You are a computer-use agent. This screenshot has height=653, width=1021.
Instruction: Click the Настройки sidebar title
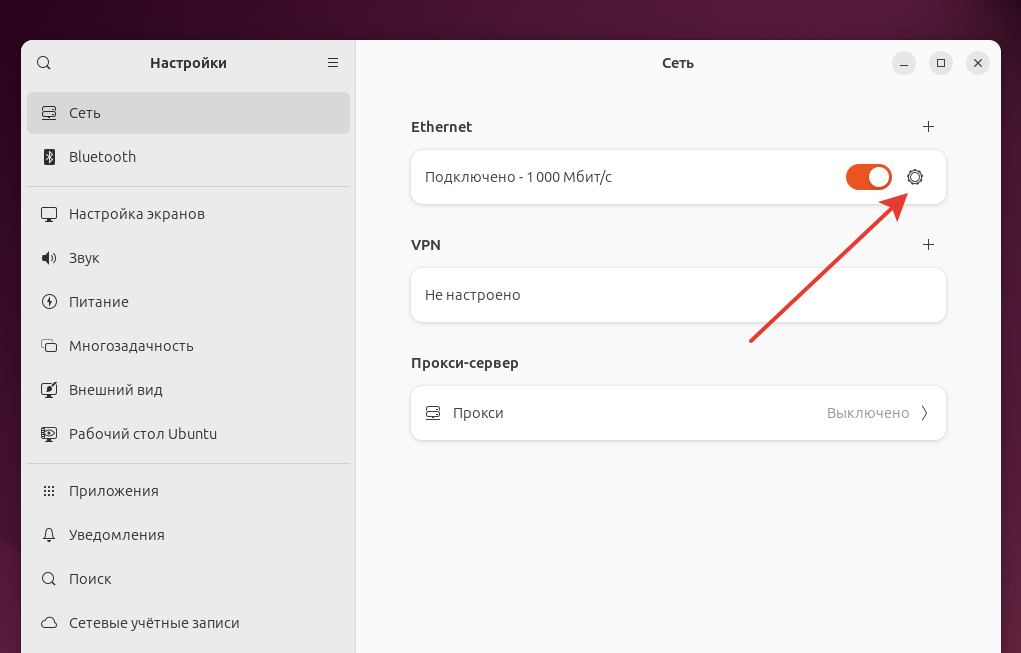tap(188, 63)
